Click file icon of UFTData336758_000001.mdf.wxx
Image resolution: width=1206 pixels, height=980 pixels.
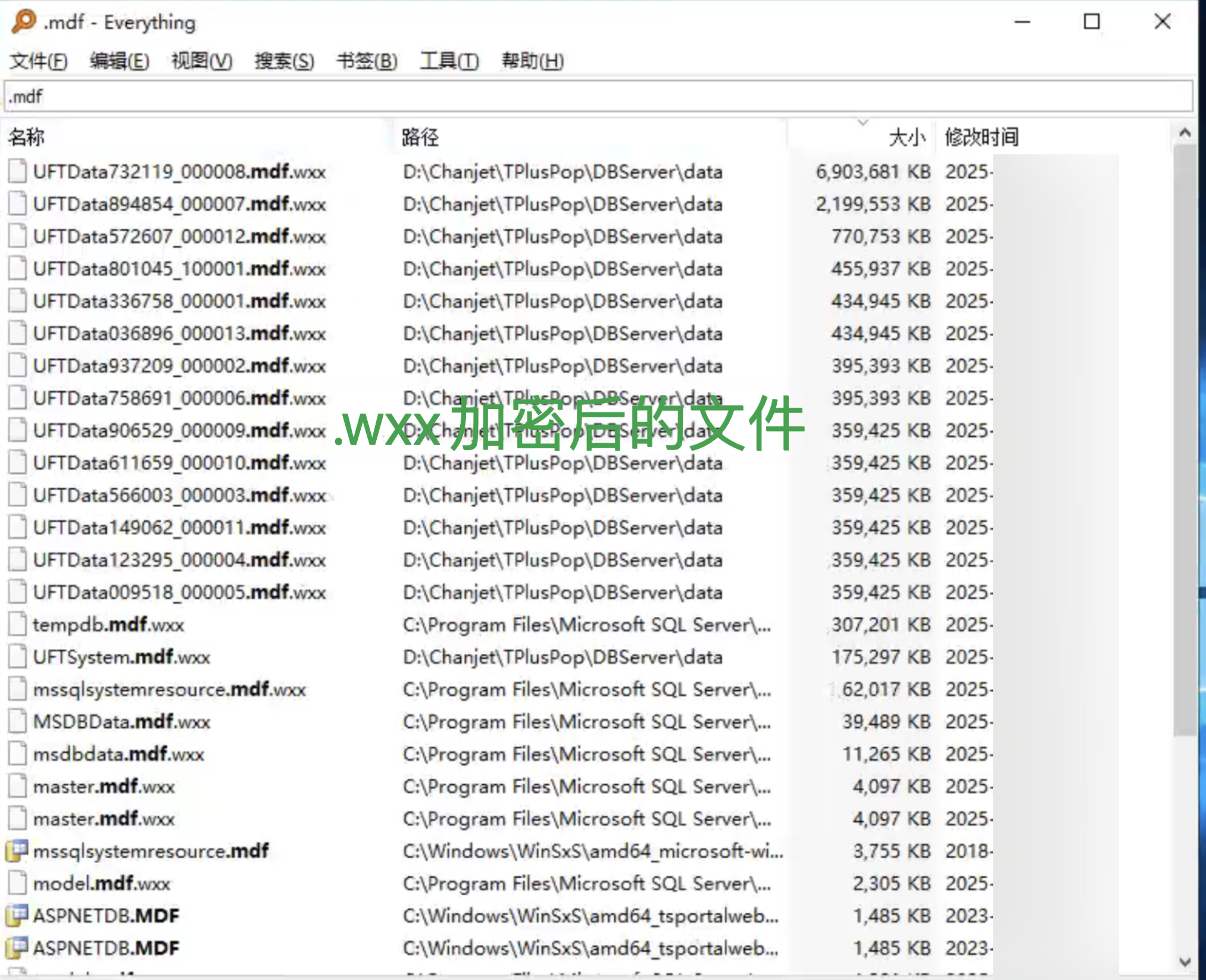(x=18, y=301)
